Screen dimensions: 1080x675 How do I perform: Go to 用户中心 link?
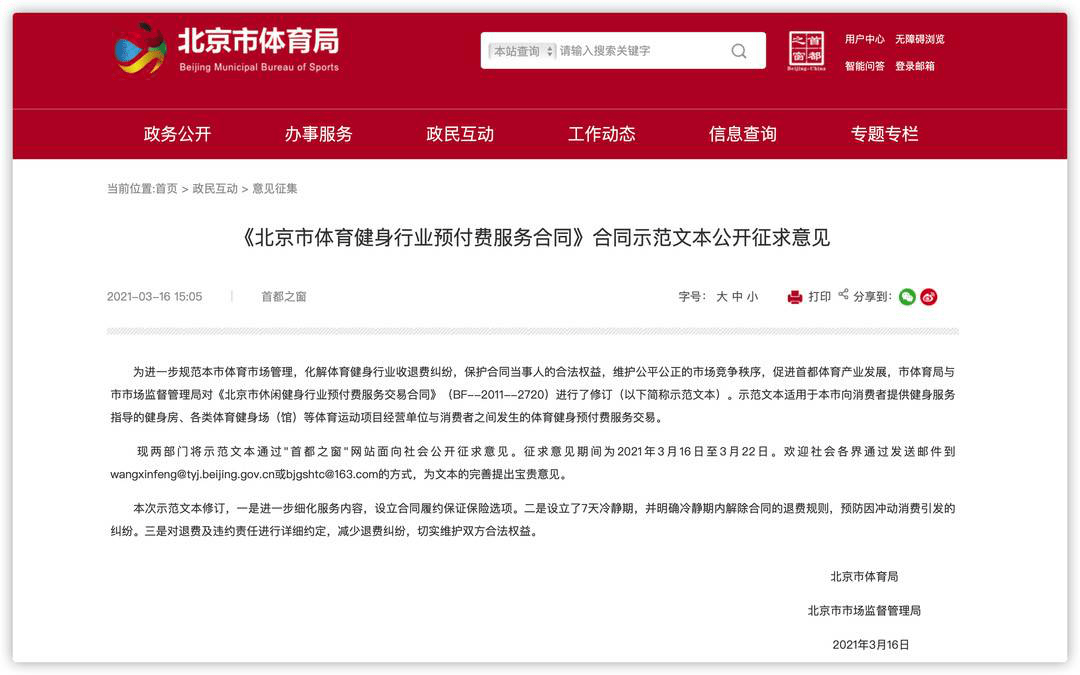864,39
